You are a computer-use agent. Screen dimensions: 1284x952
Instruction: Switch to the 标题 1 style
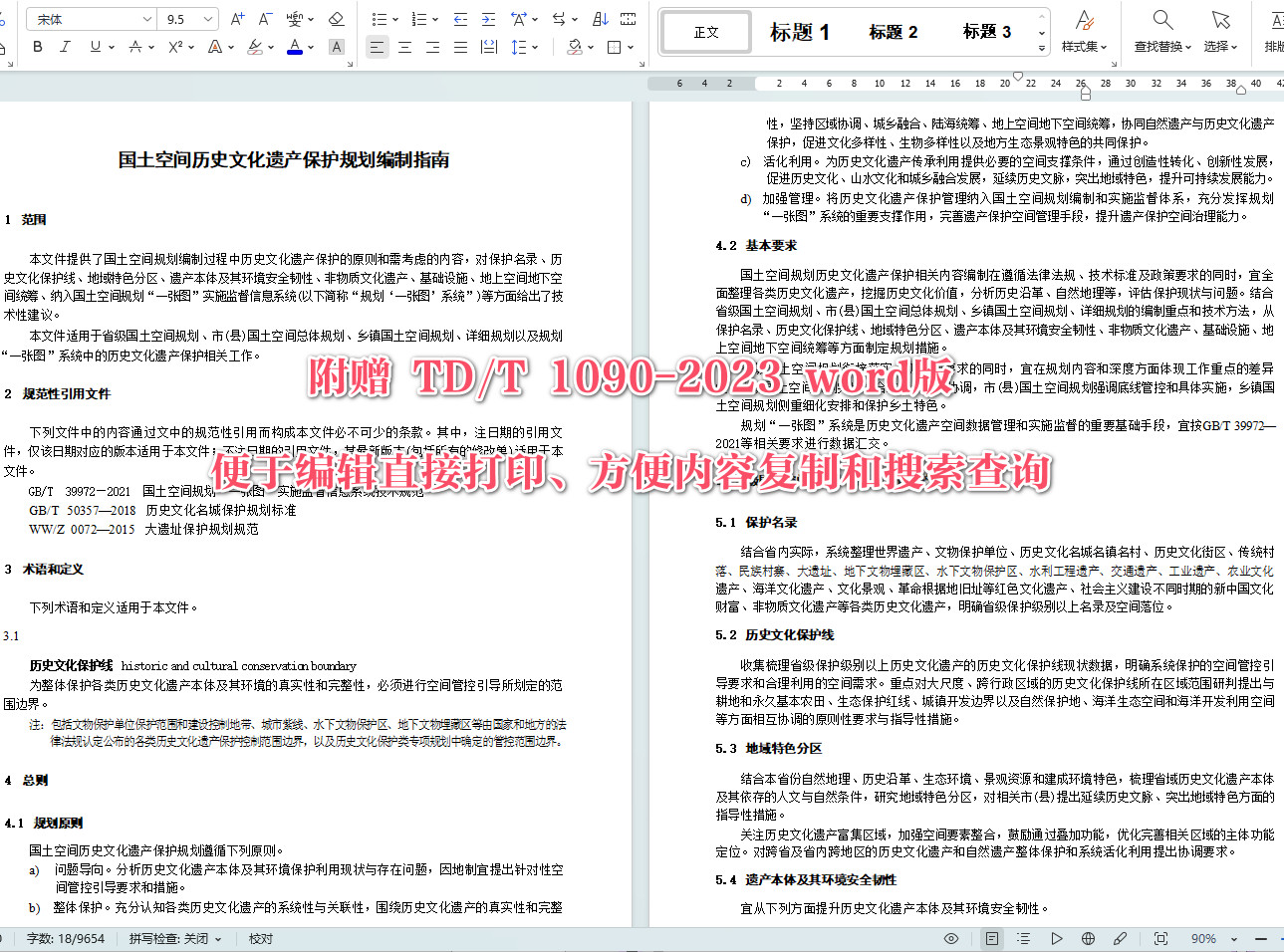(x=799, y=31)
